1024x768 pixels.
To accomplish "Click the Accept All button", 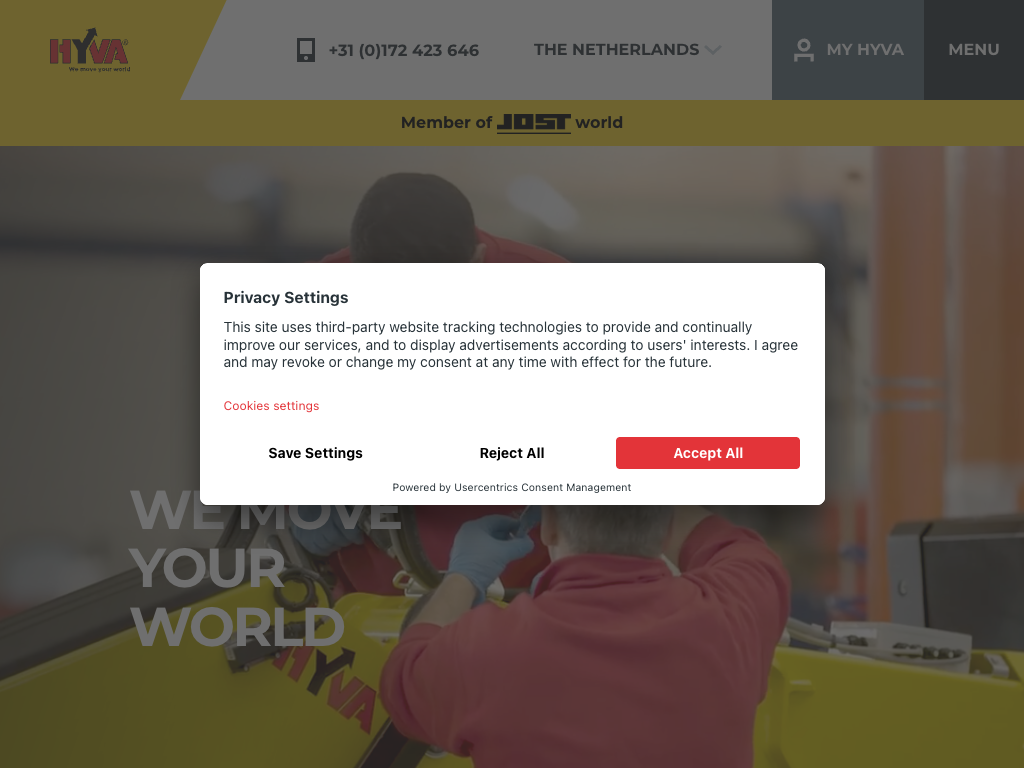I will pyautogui.click(x=708, y=453).
